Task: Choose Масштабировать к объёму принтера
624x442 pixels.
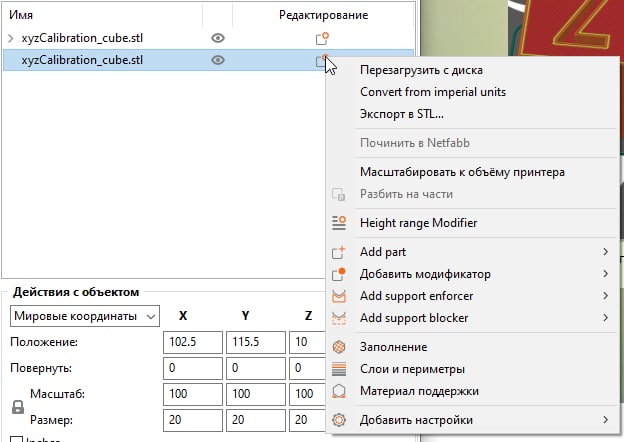Action: click(x=462, y=172)
